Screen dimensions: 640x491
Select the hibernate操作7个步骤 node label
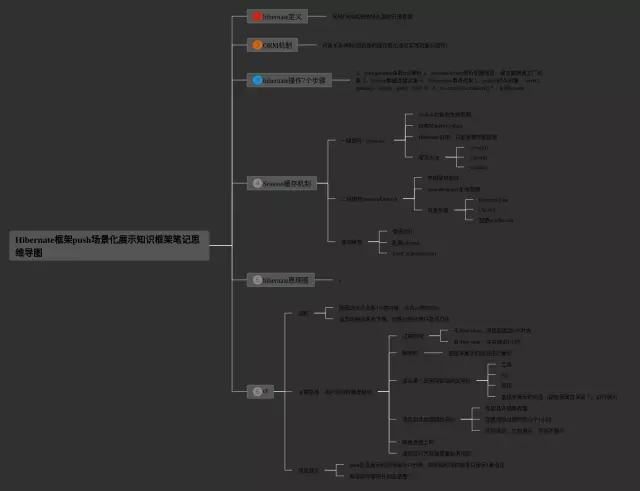[294, 80]
